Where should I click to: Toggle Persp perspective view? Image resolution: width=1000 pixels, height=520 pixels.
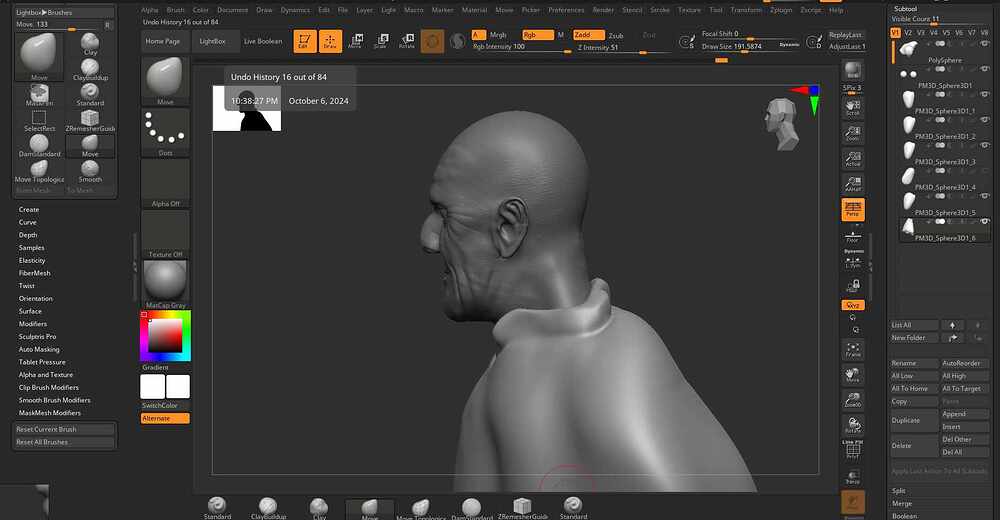tap(853, 209)
